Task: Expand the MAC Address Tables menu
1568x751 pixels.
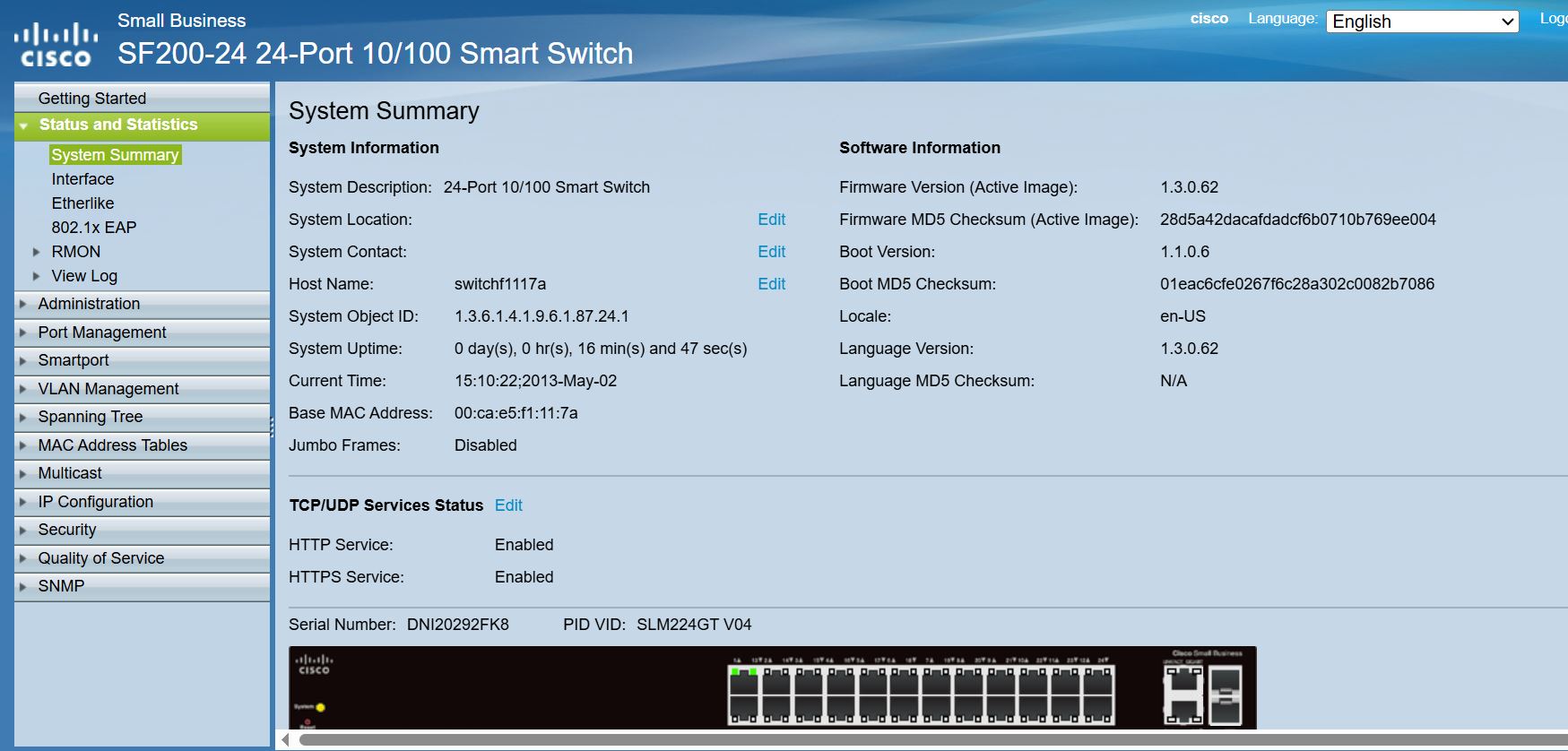Action: point(142,445)
